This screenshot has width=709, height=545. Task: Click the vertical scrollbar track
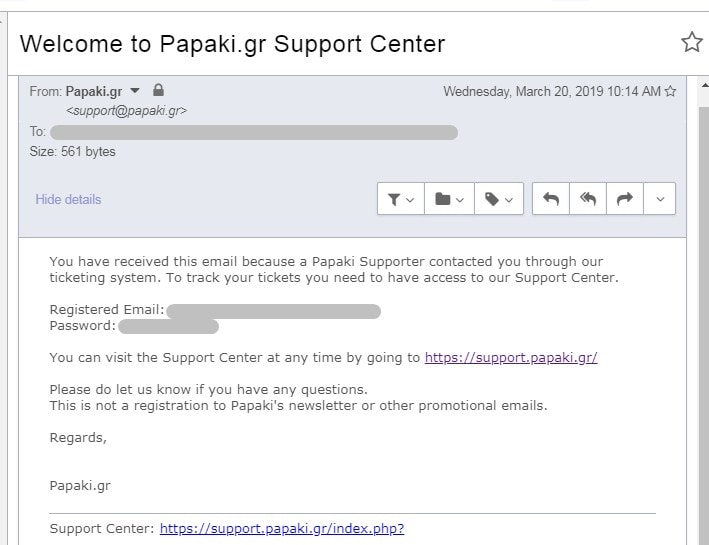(704, 317)
